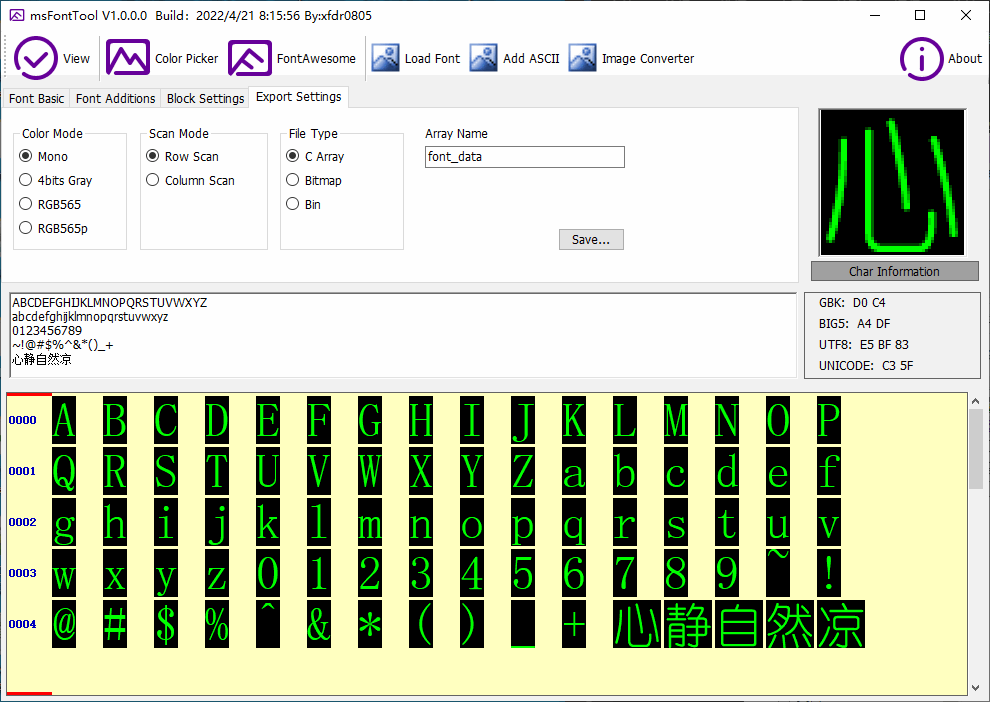The width and height of the screenshot is (990, 702).
Task: Open the FontAwesome icon tool
Action: click(x=250, y=58)
